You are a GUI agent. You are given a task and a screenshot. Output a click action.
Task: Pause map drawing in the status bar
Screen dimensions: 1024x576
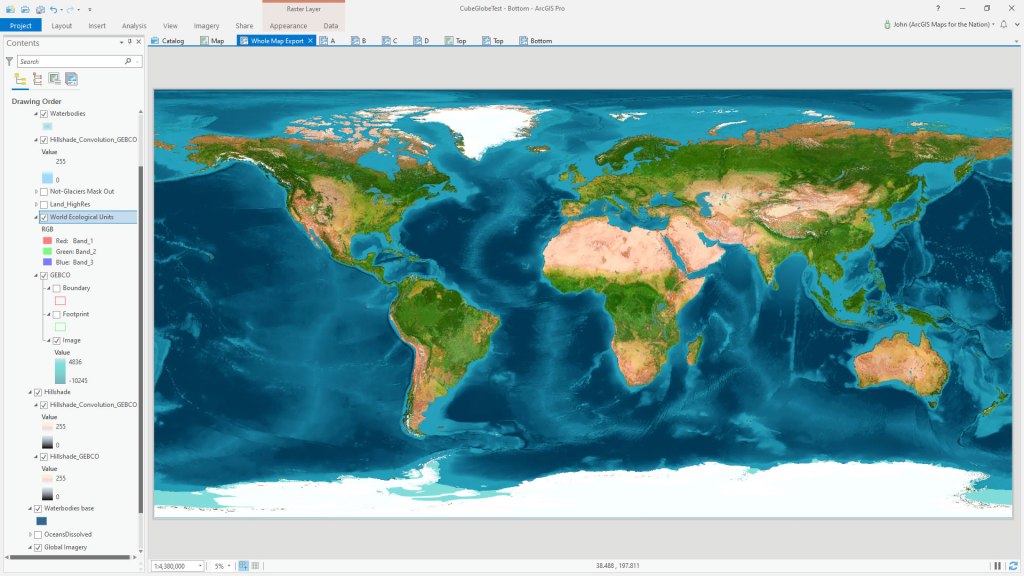pyautogui.click(x=997, y=566)
